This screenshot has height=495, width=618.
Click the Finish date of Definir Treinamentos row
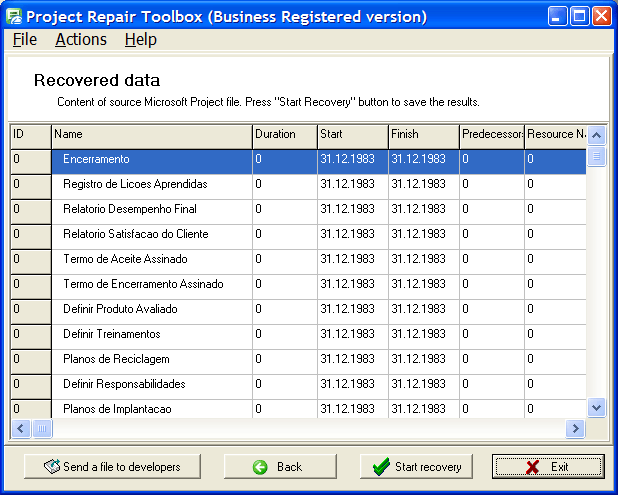[x=424, y=337]
